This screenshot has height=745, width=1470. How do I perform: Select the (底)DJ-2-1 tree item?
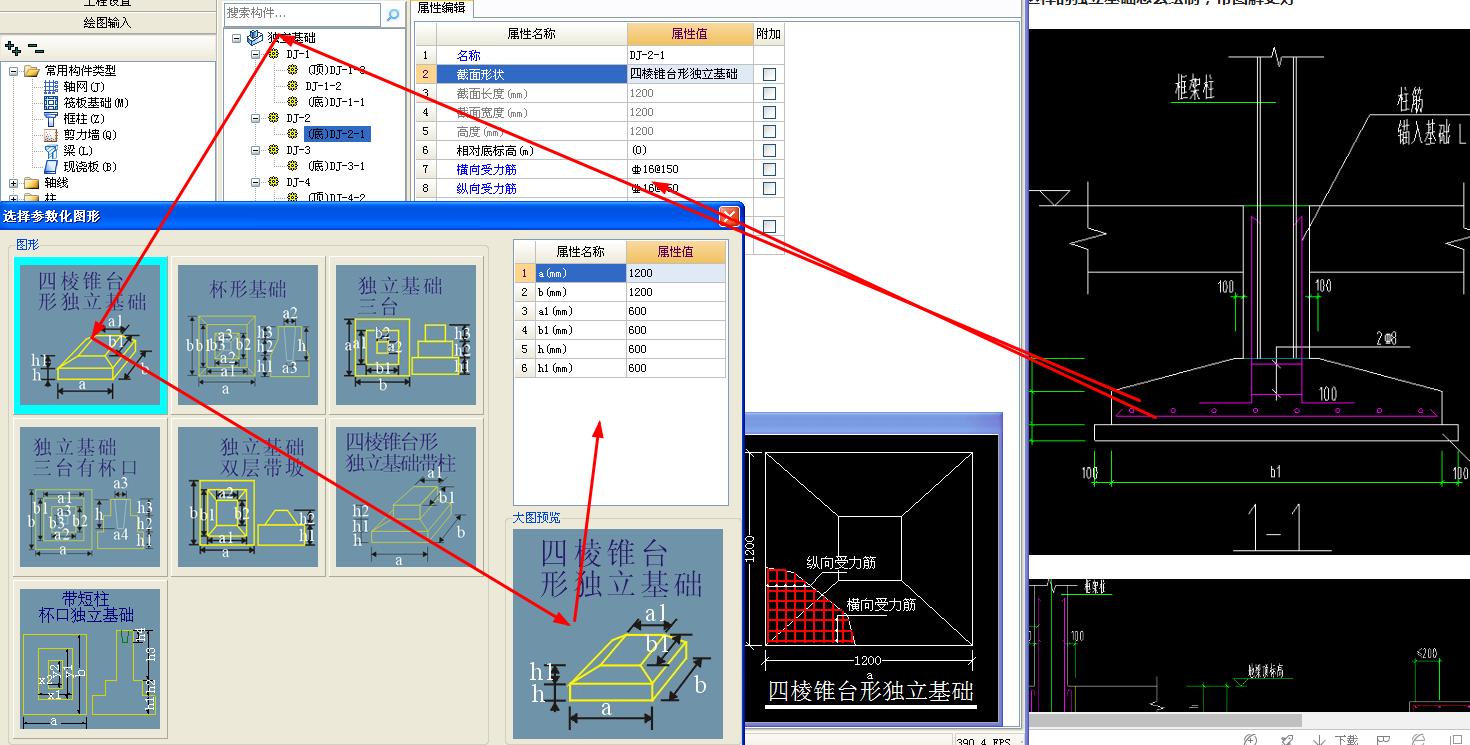coord(336,134)
